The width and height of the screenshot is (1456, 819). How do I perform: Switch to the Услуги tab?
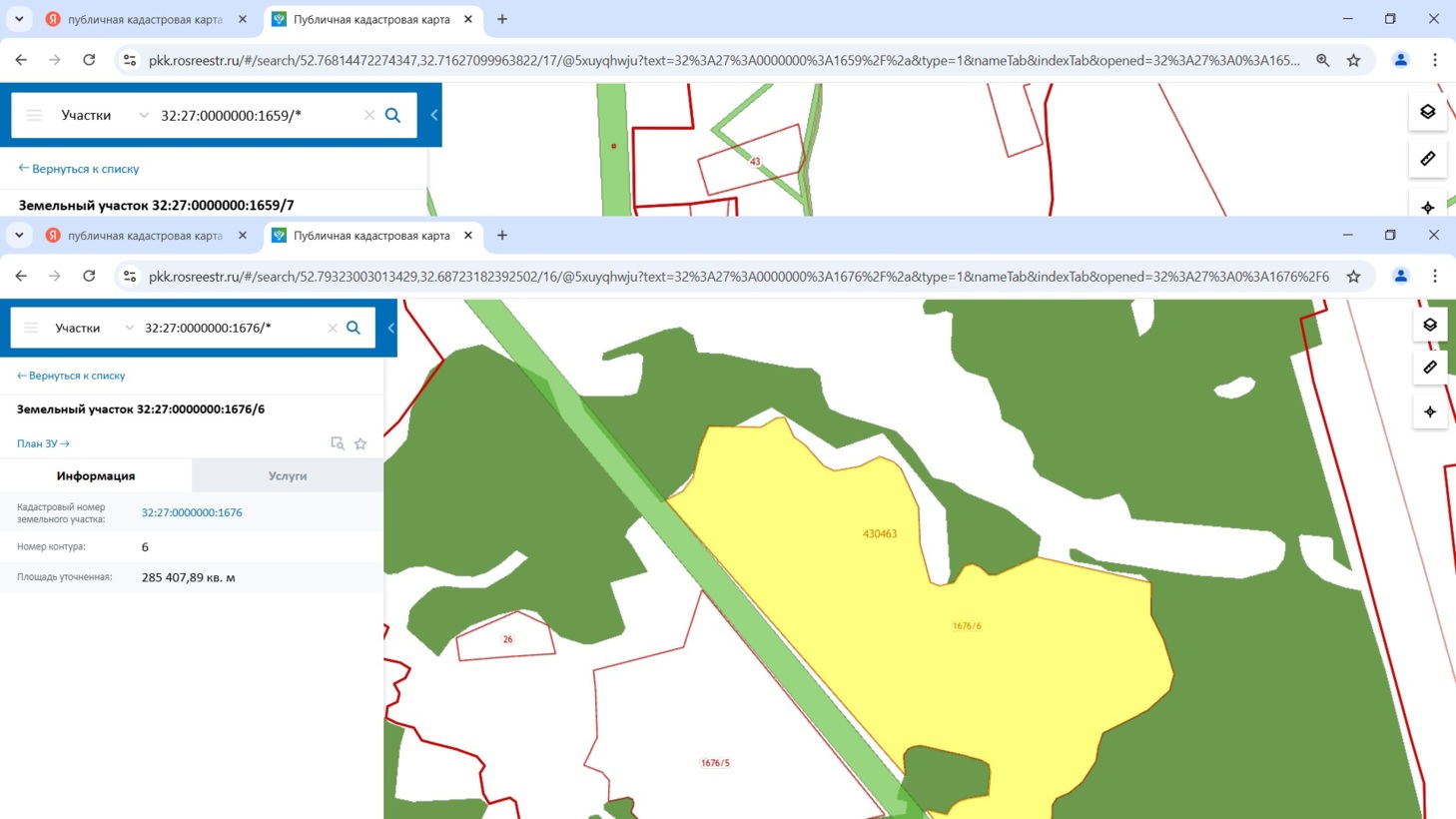[x=288, y=476]
